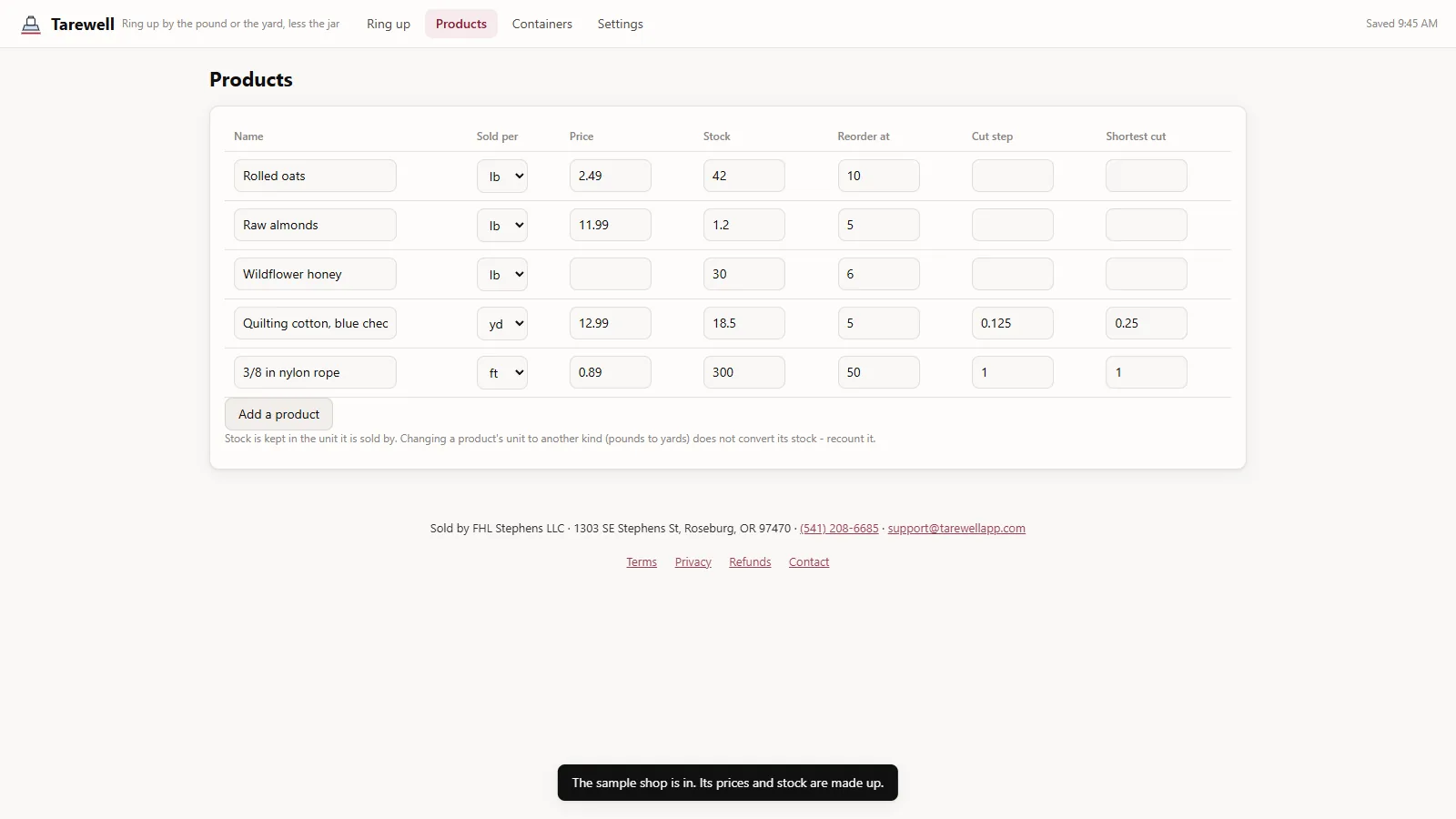The image size is (1456, 819).
Task: Click the Add a product button
Action: 278,414
